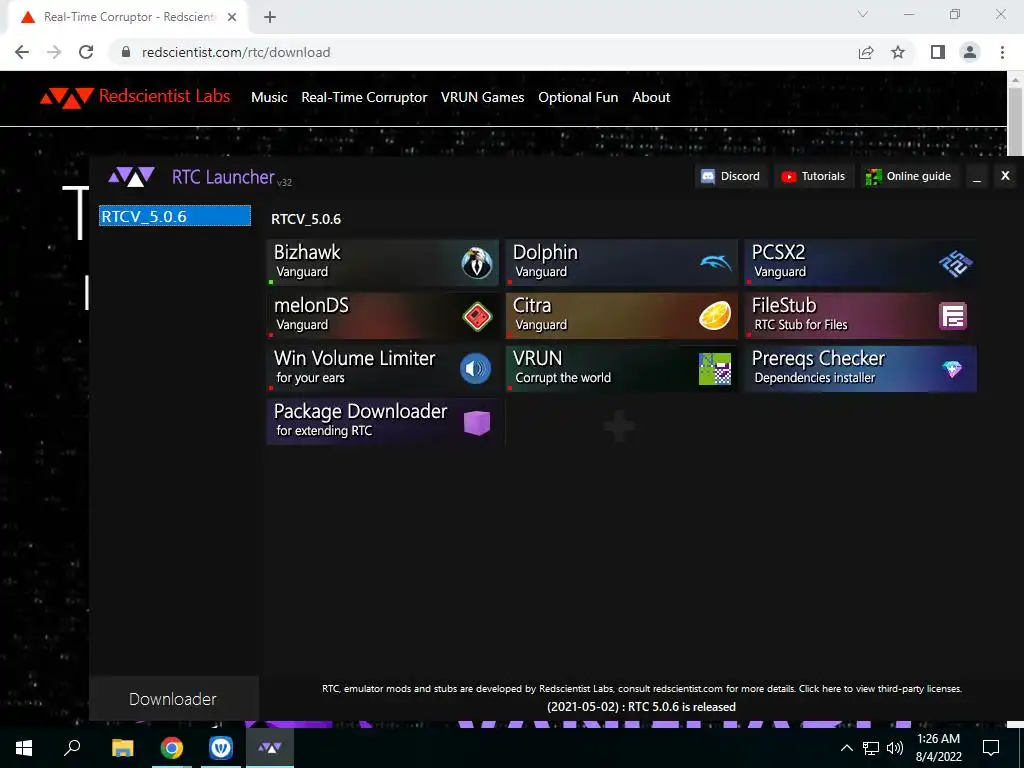View third-party licenses link
The image size is (1024, 768).
(880, 688)
